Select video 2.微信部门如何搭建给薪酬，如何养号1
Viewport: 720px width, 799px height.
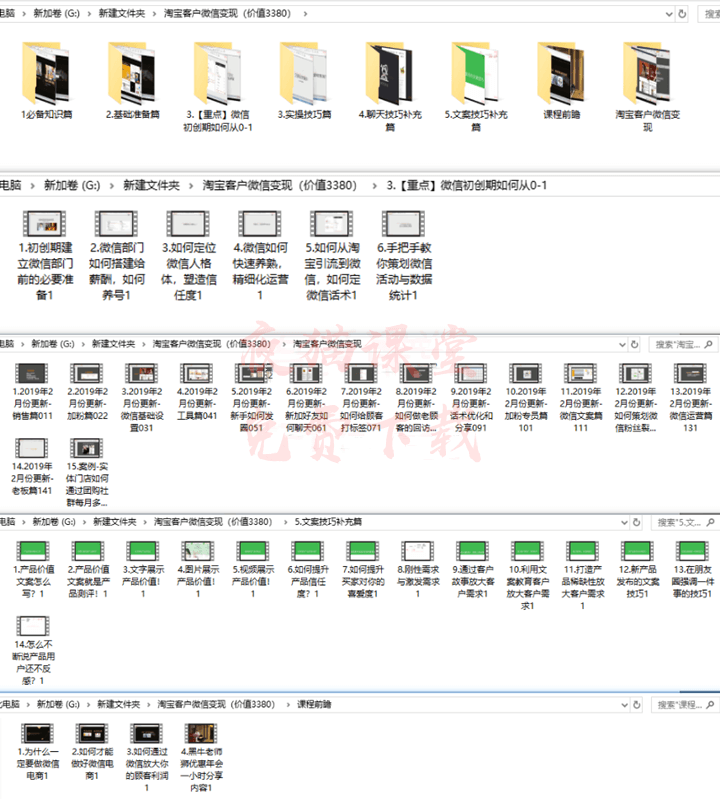(117, 256)
